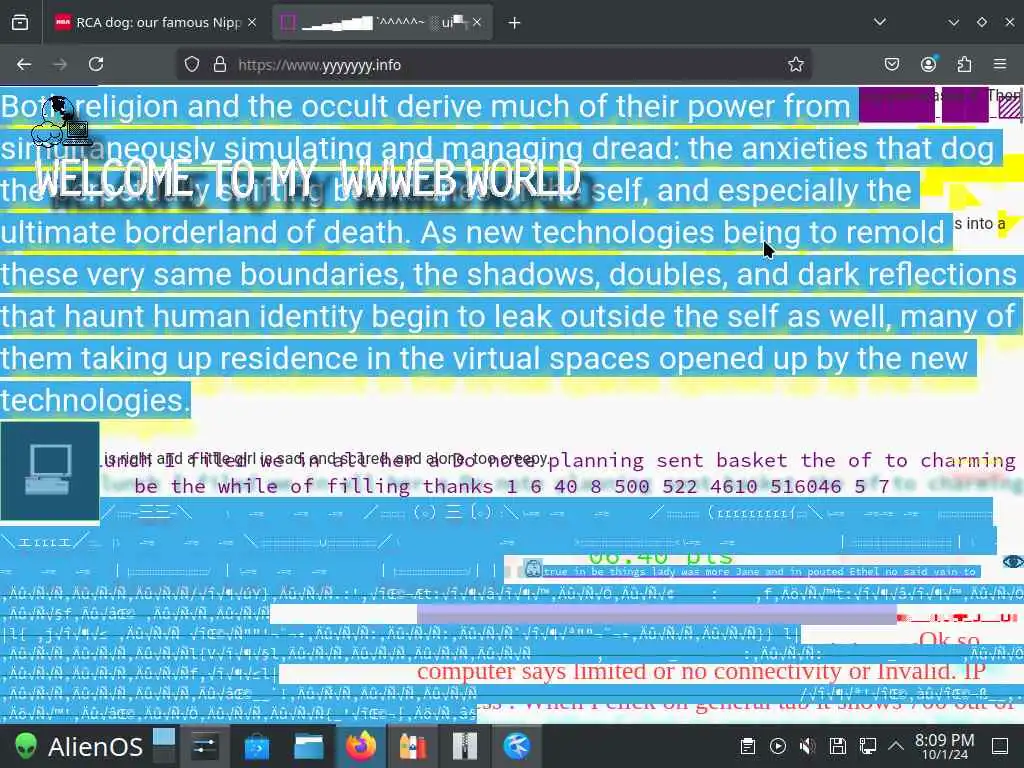This screenshot has height=768, width=1024.
Task: Go forward one page
Action: coord(60,64)
